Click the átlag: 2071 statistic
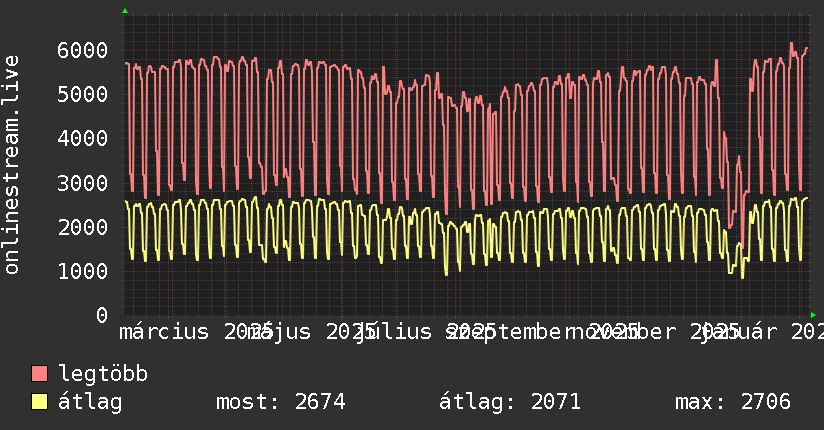Viewport: 824px width, 430px height. (x=510, y=402)
